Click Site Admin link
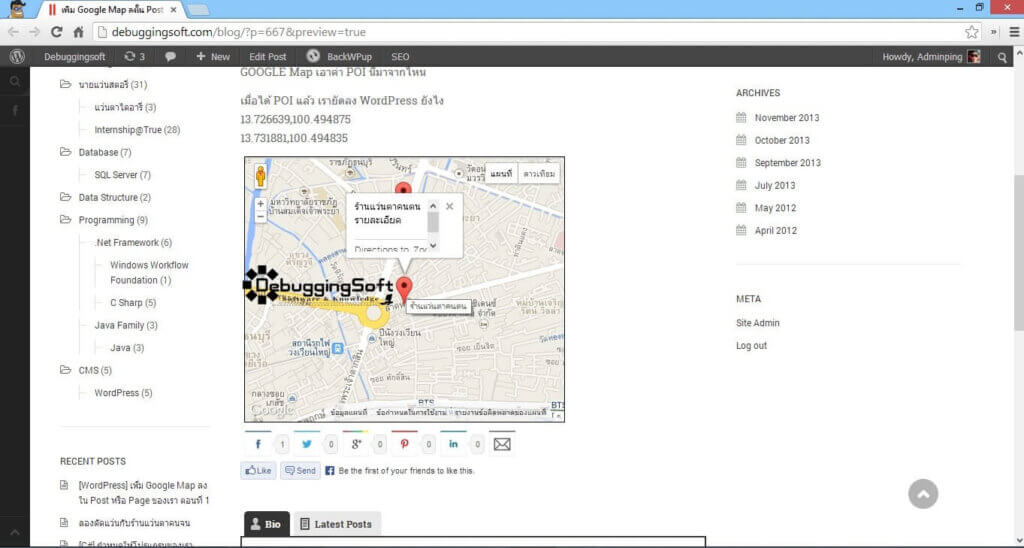 coord(758,323)
